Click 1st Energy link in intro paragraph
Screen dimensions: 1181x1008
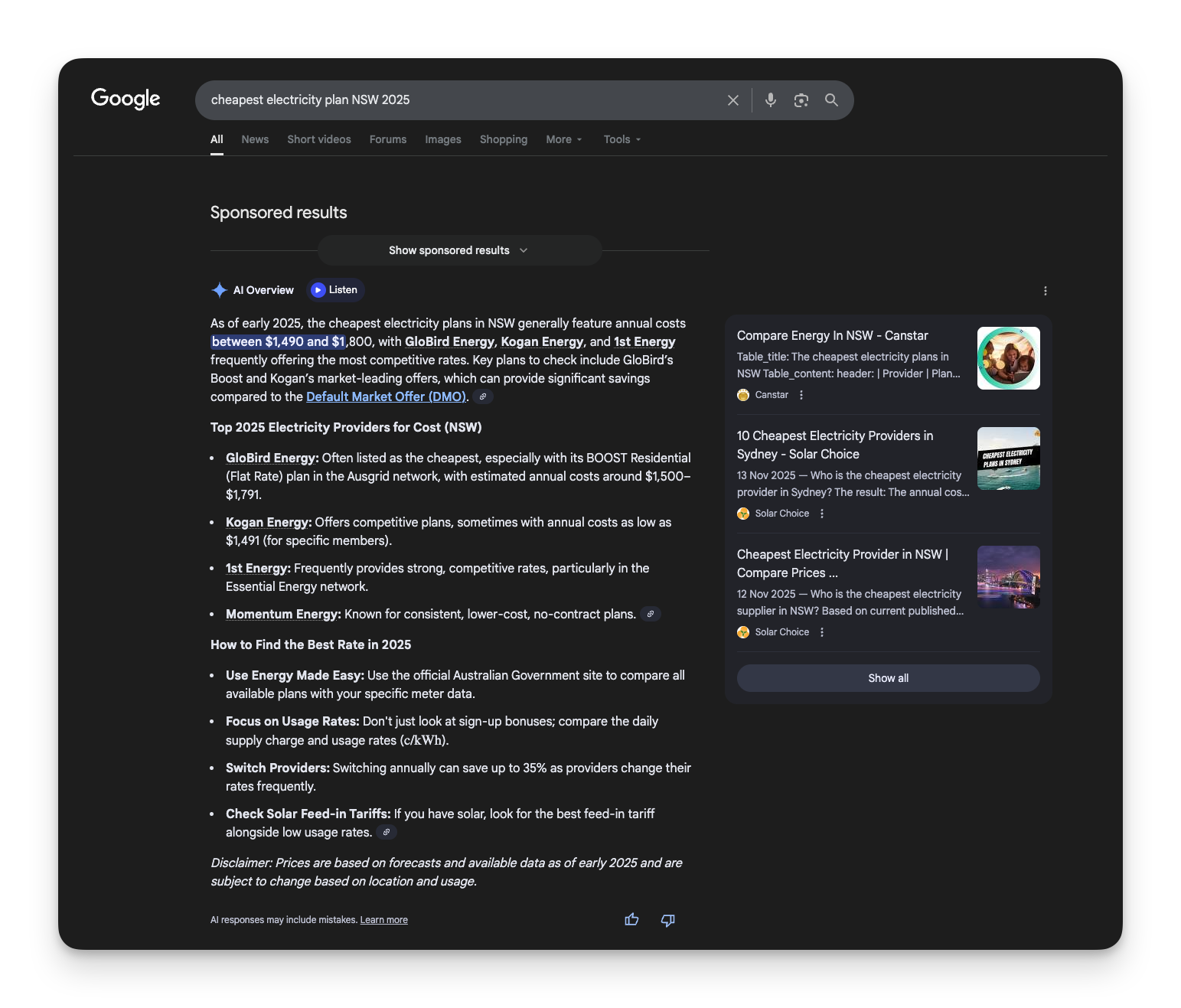click(644, 341)
